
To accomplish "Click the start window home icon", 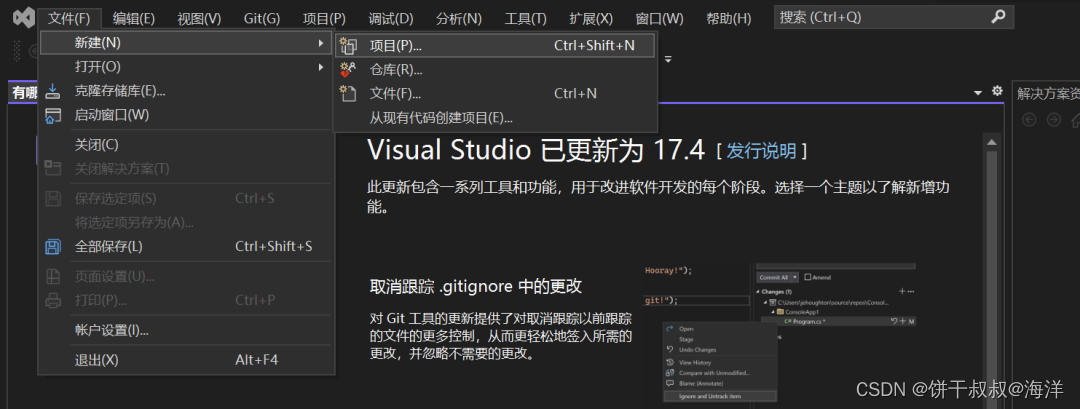I will [53, 115].
